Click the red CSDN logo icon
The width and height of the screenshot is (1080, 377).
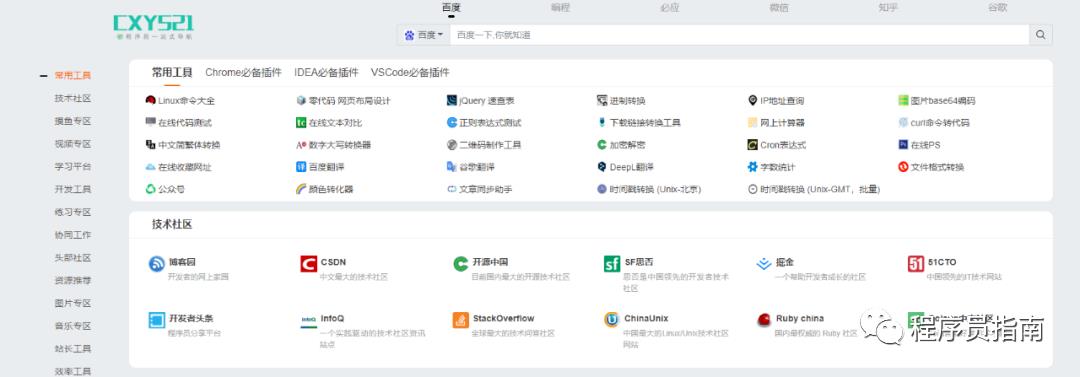pos(309,264)
